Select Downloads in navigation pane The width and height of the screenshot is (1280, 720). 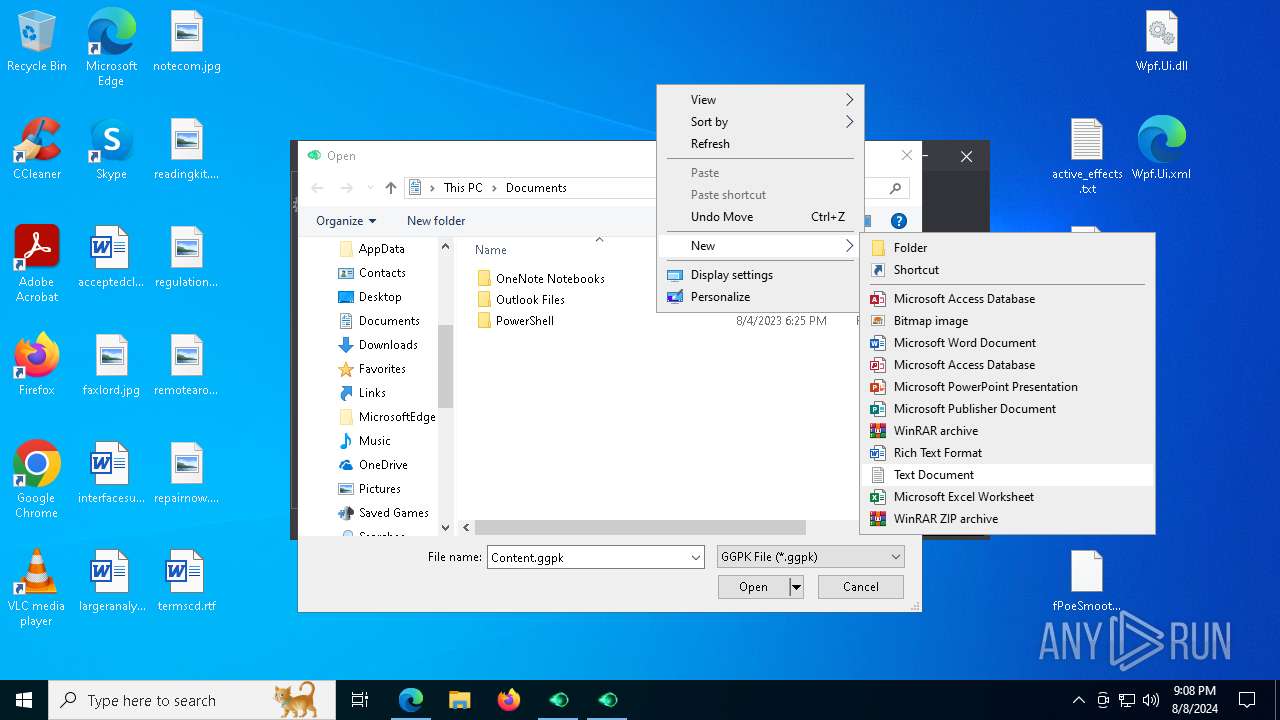(387, 345)
